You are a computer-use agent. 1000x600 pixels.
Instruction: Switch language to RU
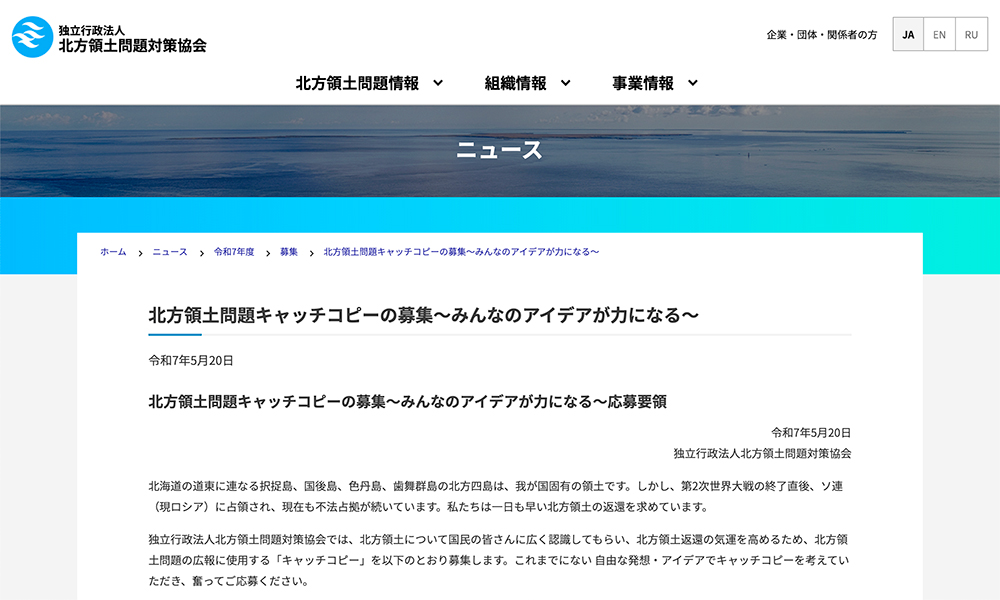pyautogui.click(x=971, y=34)
